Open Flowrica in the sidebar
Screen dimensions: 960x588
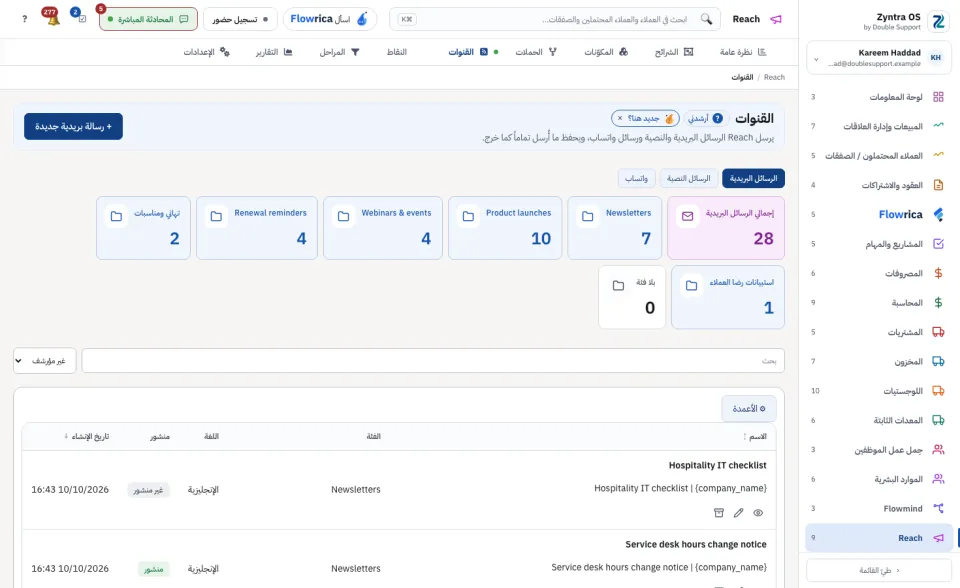click(x=879, y=214)
